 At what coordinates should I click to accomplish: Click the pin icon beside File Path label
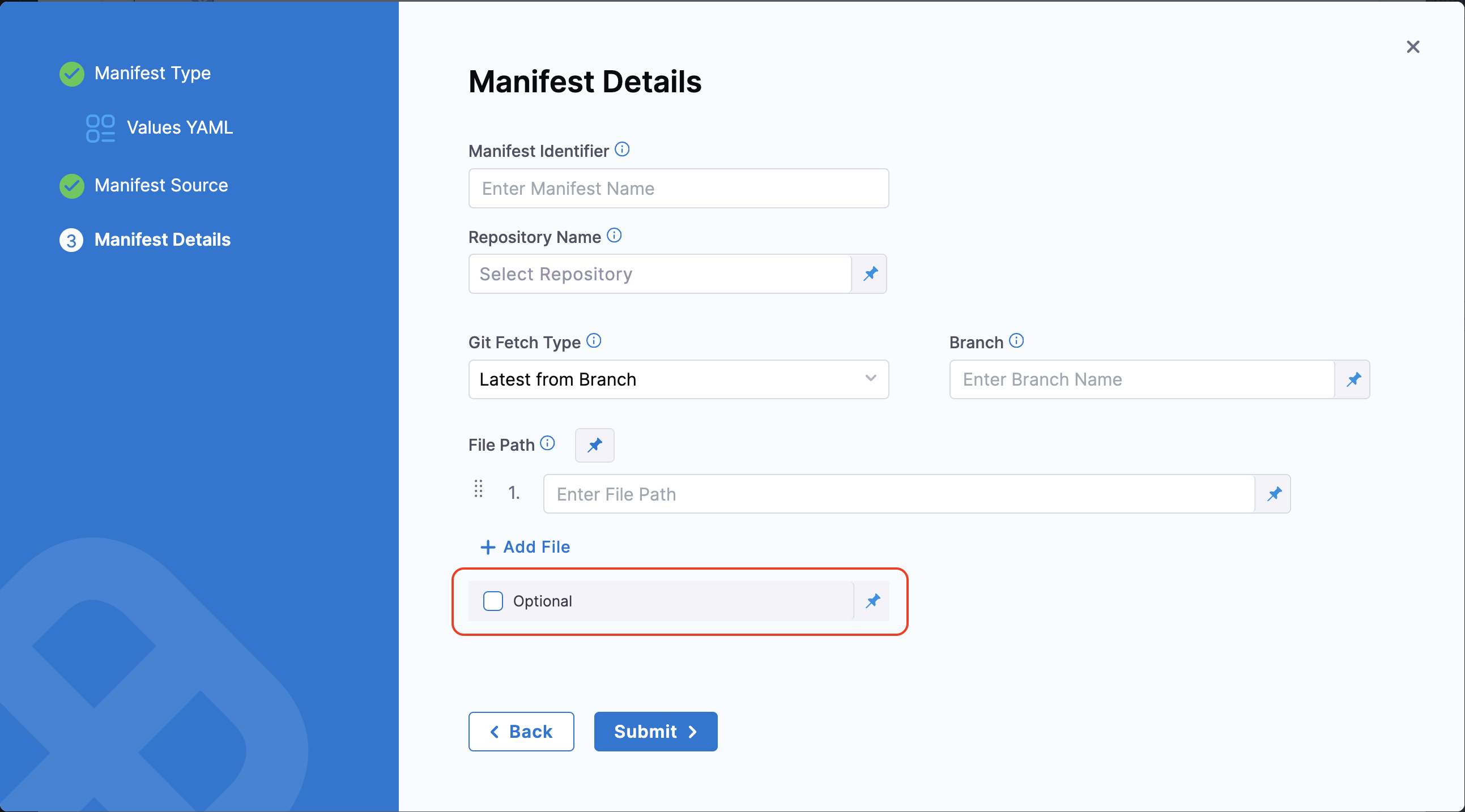(x=594, y=445)
